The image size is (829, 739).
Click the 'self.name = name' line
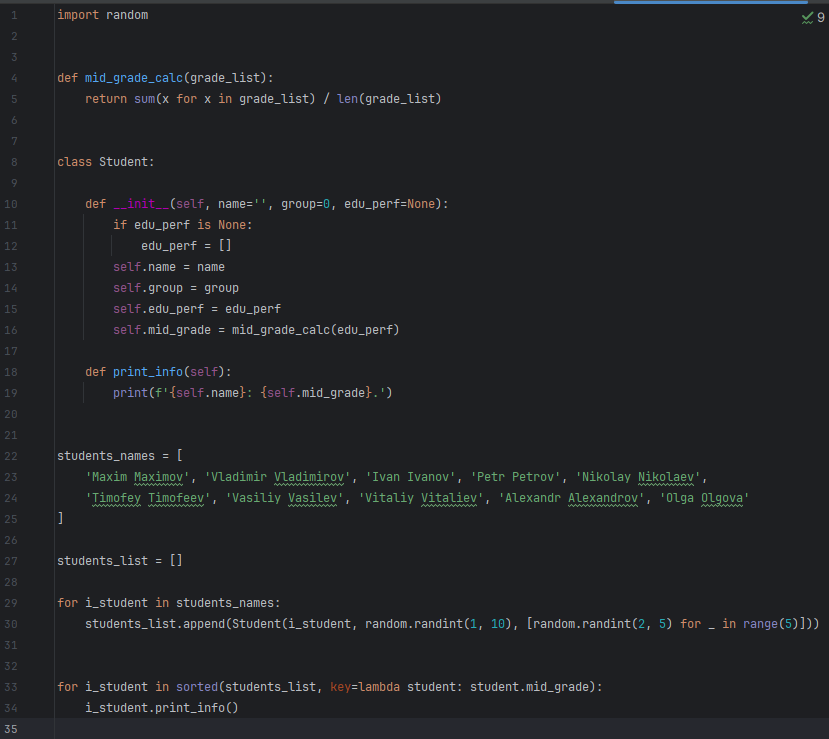pos(169,267)
